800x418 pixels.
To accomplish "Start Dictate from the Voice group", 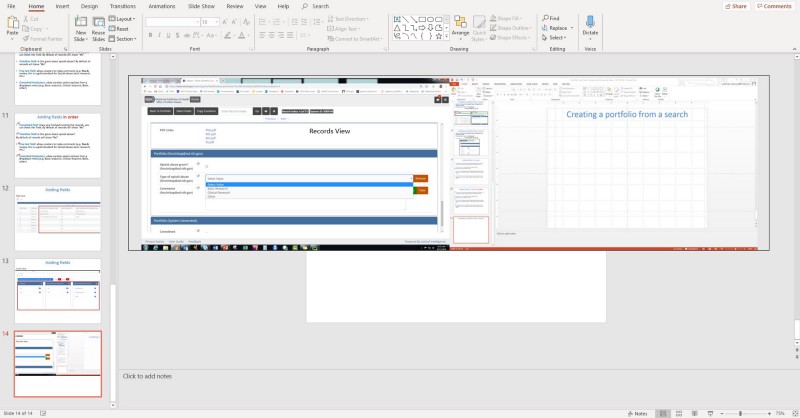I will 590,26.
